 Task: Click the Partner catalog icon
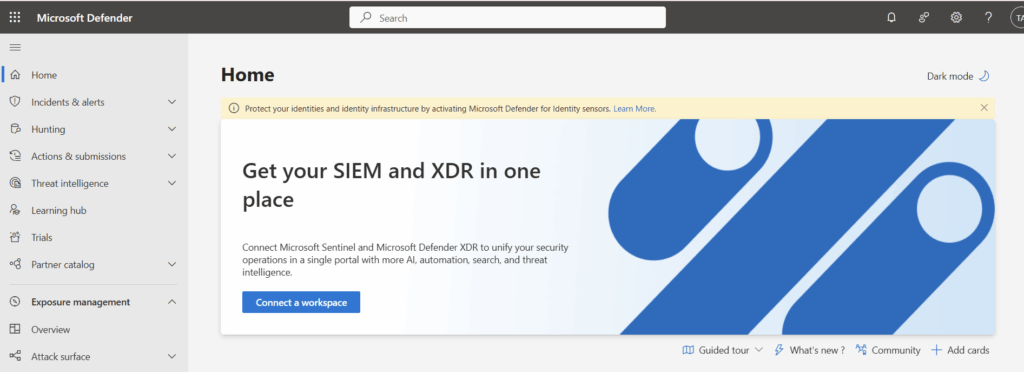[x=15, y=264]
